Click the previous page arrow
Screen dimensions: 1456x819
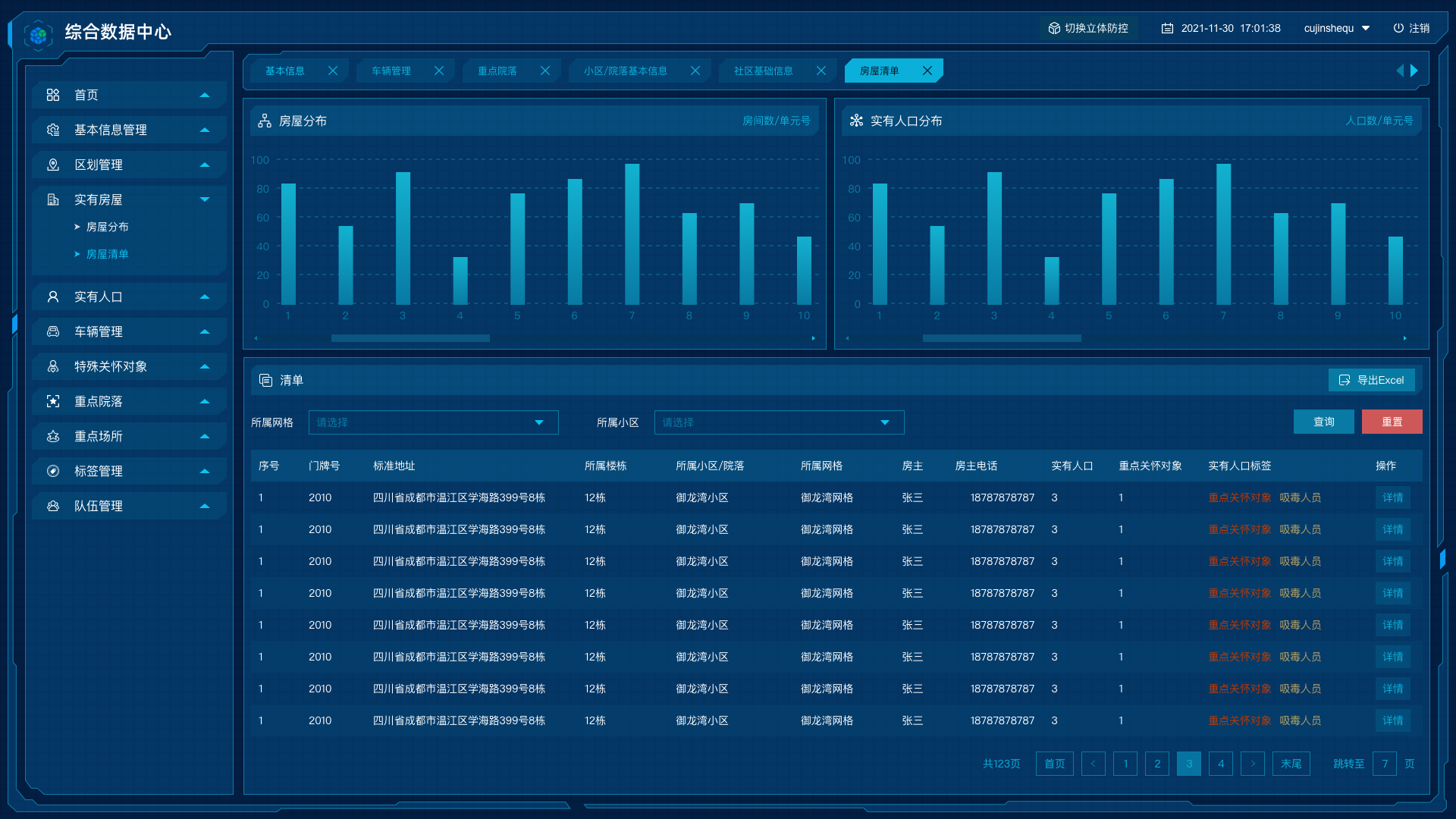click(x=1094, y=764)
